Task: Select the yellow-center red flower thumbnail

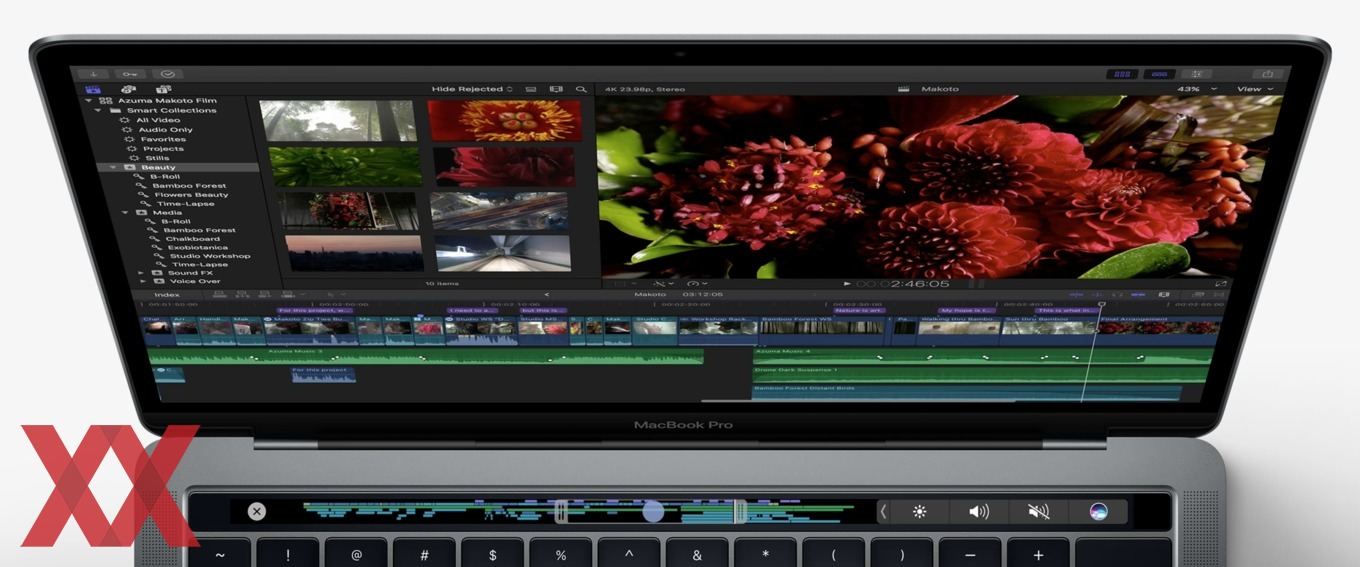Action: (x=504, y=119)
